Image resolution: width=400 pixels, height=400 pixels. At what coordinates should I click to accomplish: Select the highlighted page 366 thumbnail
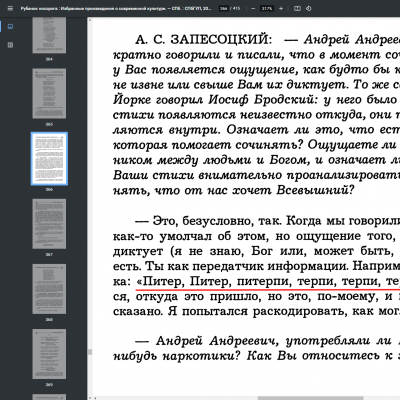click(49, 159)
